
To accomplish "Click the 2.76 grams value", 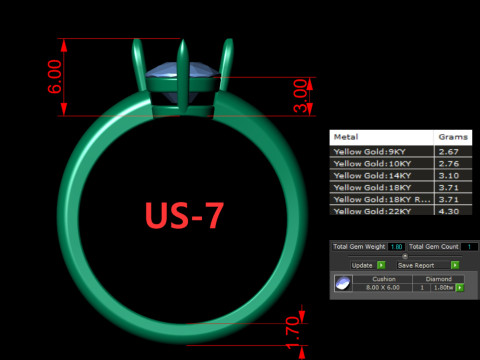I will point(449,164).
